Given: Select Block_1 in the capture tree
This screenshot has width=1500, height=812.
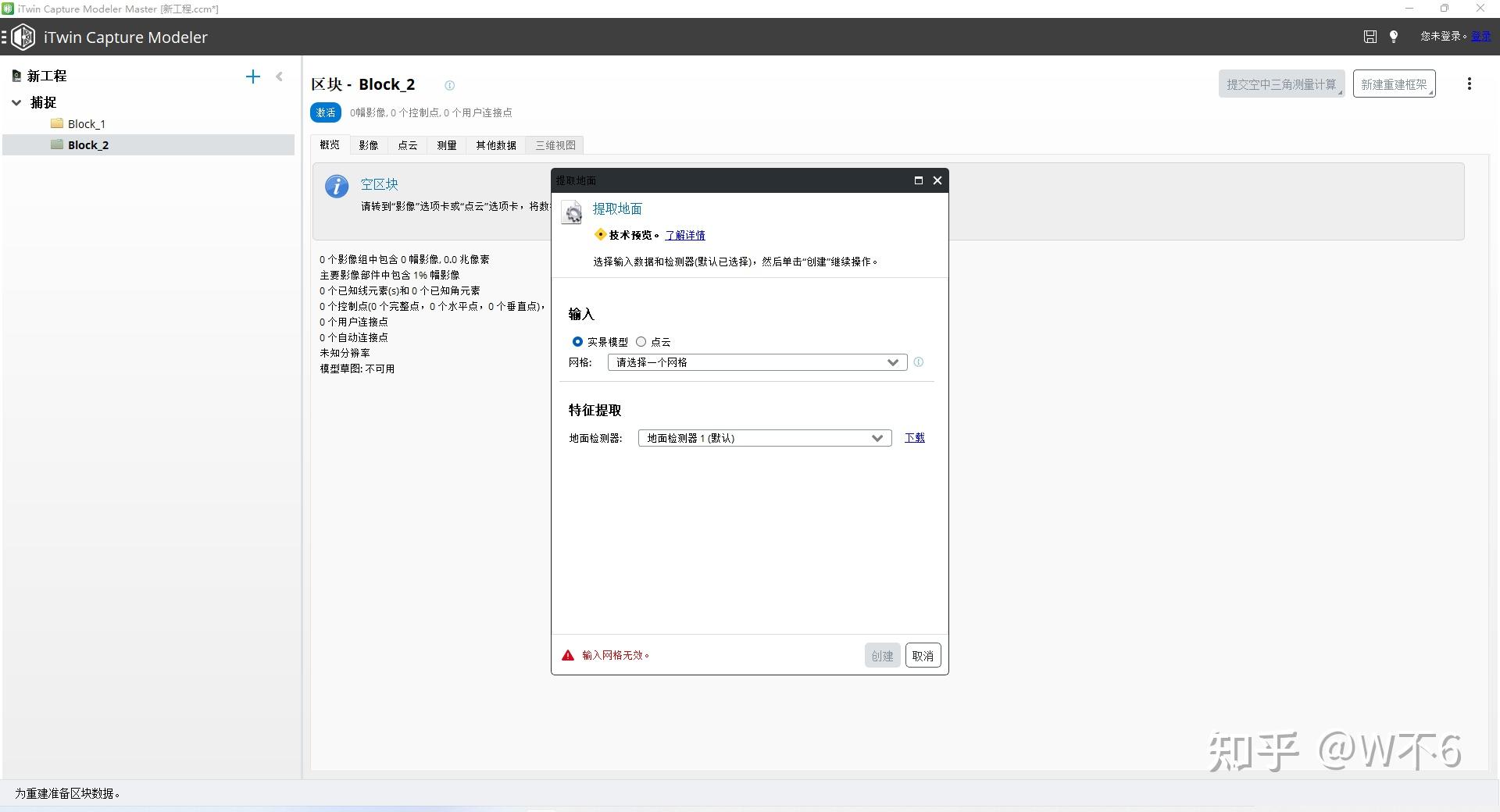Looking at the screenshot, I should tap(87, 123).
